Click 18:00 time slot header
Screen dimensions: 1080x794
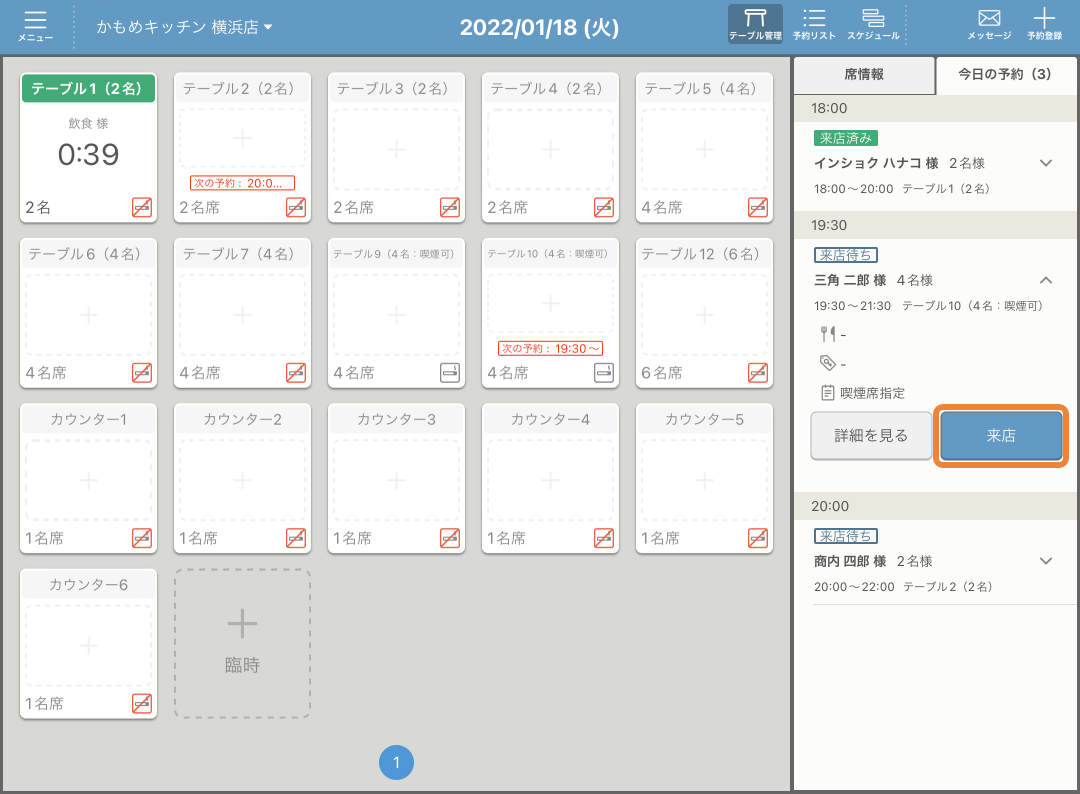[x=935, y=108]
